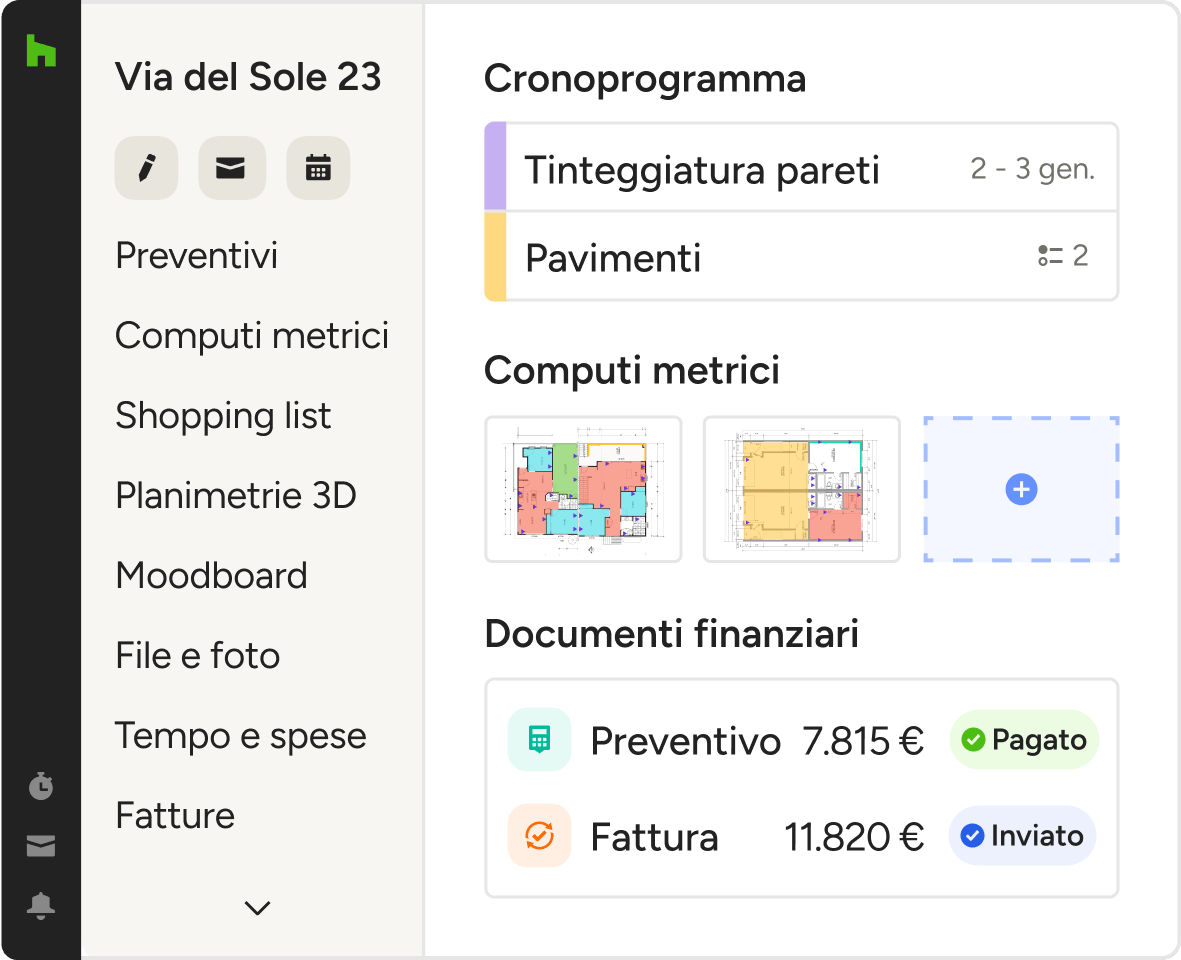Click the Pagato status badge
The image size is (1181, 960).
tap(1023, 740)
